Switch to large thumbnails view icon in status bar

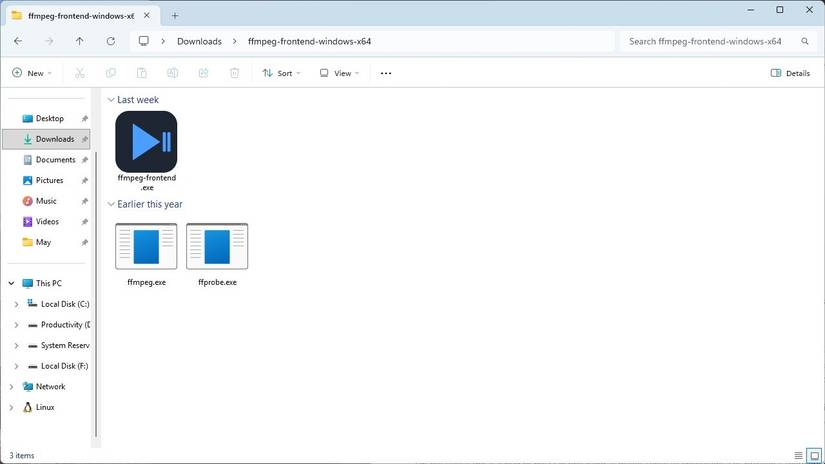(814, 456)
